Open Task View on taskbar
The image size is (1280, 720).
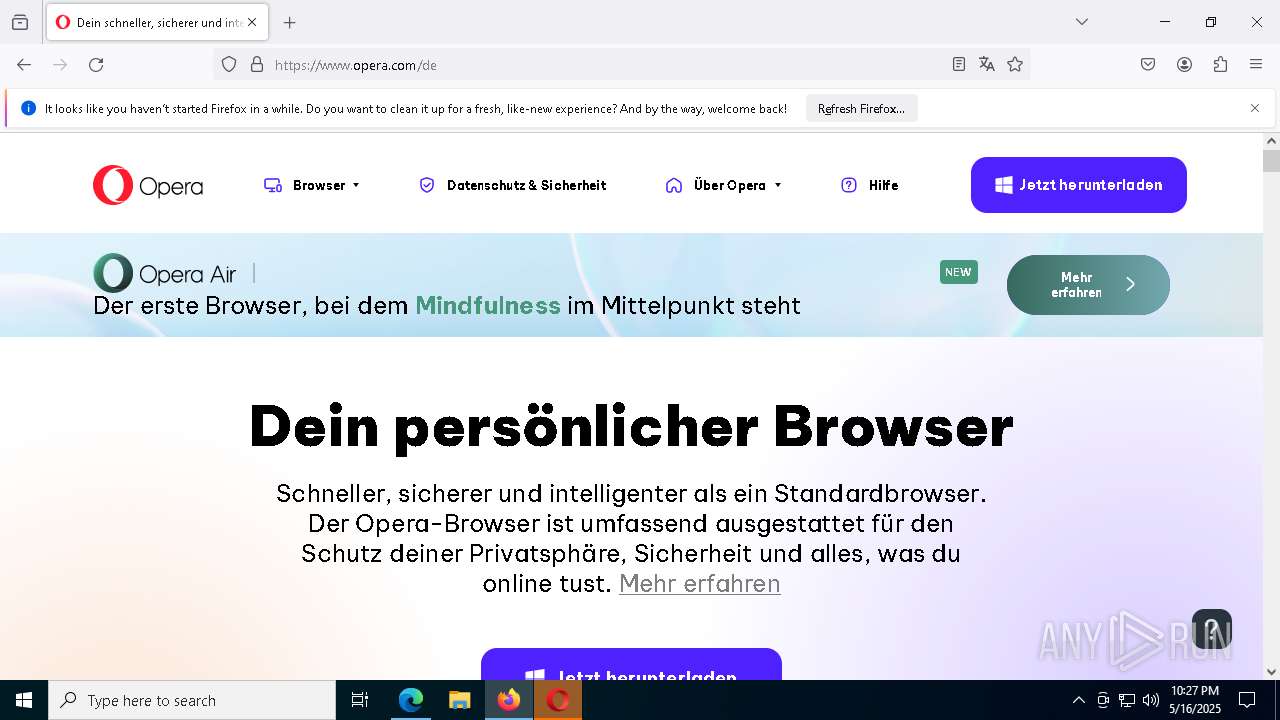point(360,700)
